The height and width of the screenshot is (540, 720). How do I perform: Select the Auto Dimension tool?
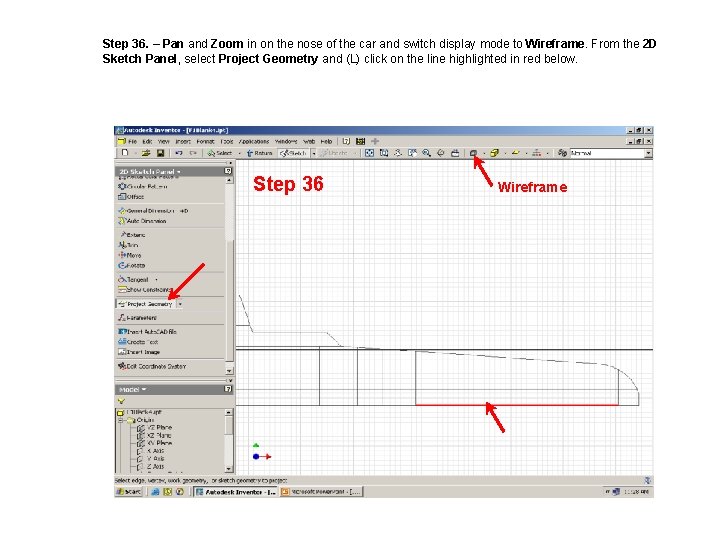[142, 221]
